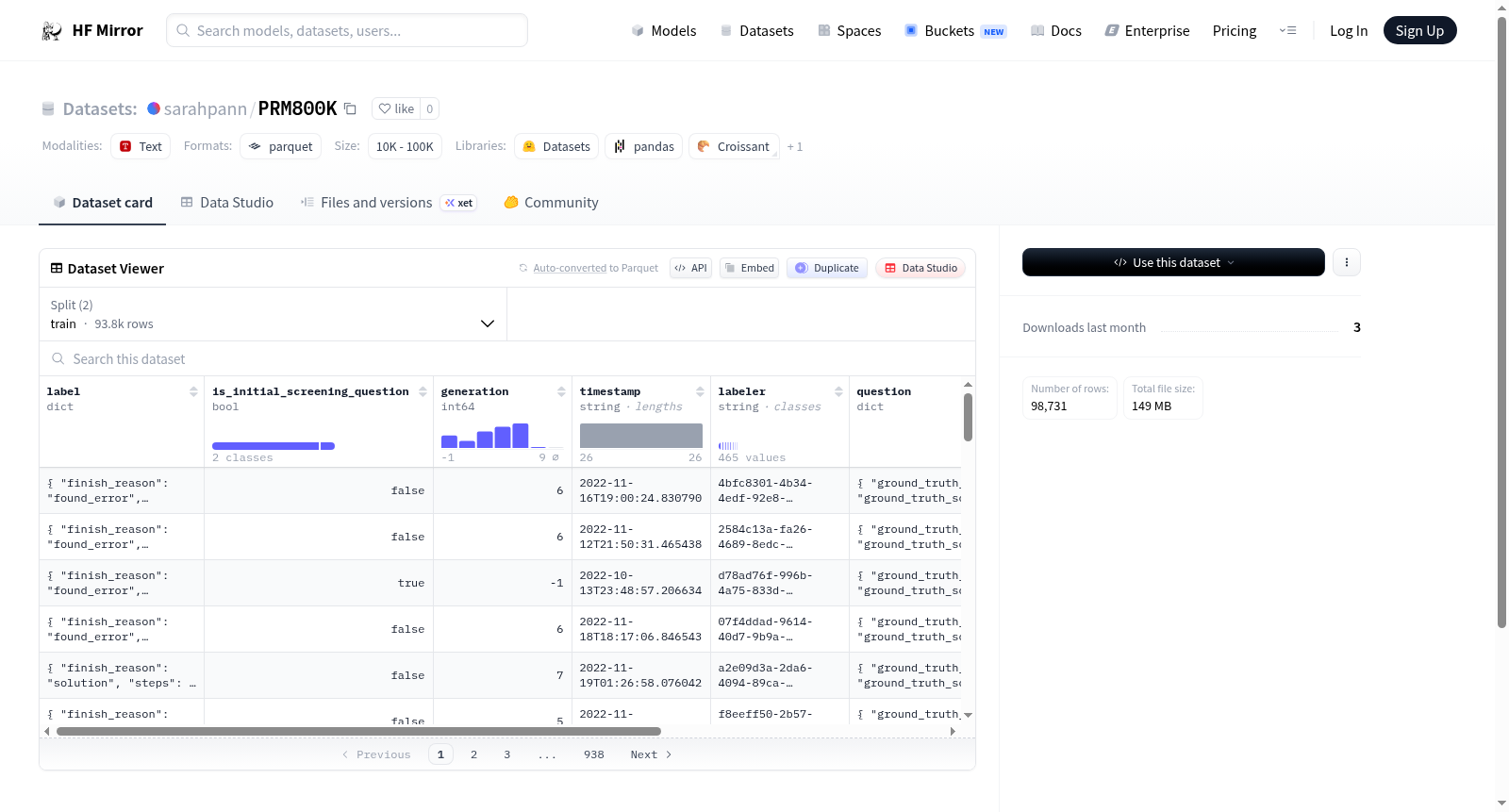Image resolution: width=1509 pixels, height=812 pixels.
Task: Sort the is_initial_screening_question column
Action: pyautogui.click(x=423, y=391)
